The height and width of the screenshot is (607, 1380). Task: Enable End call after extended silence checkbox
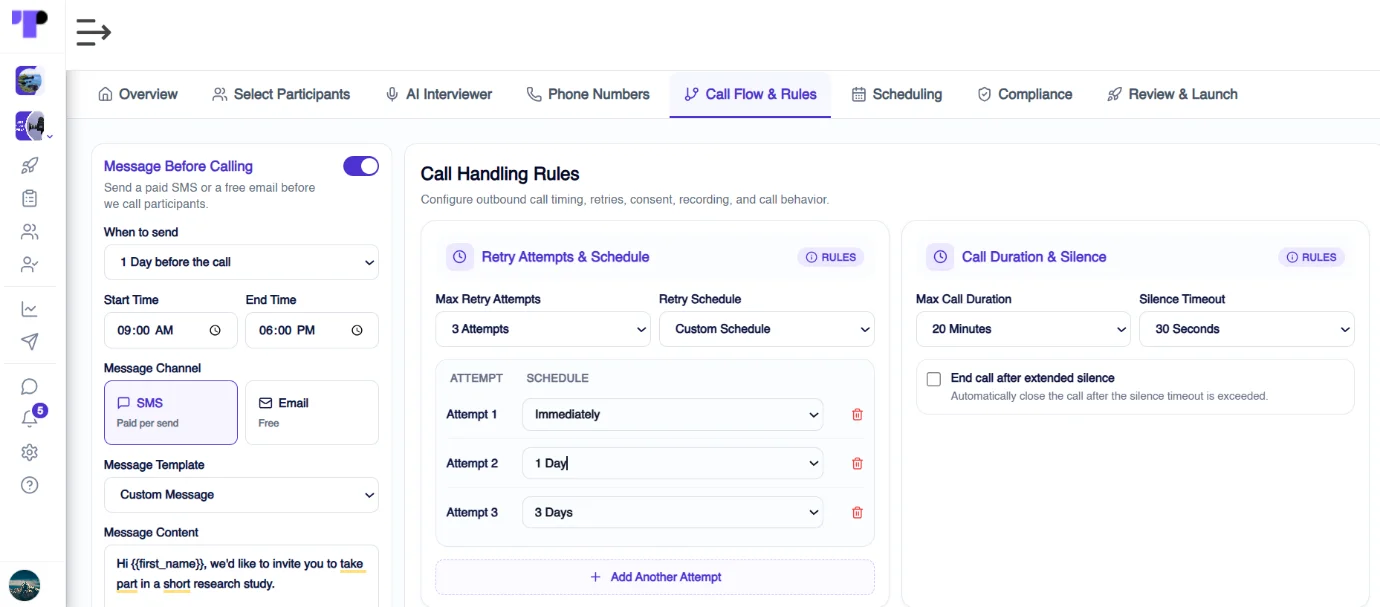pyautogui.click(x=934, y=379)
